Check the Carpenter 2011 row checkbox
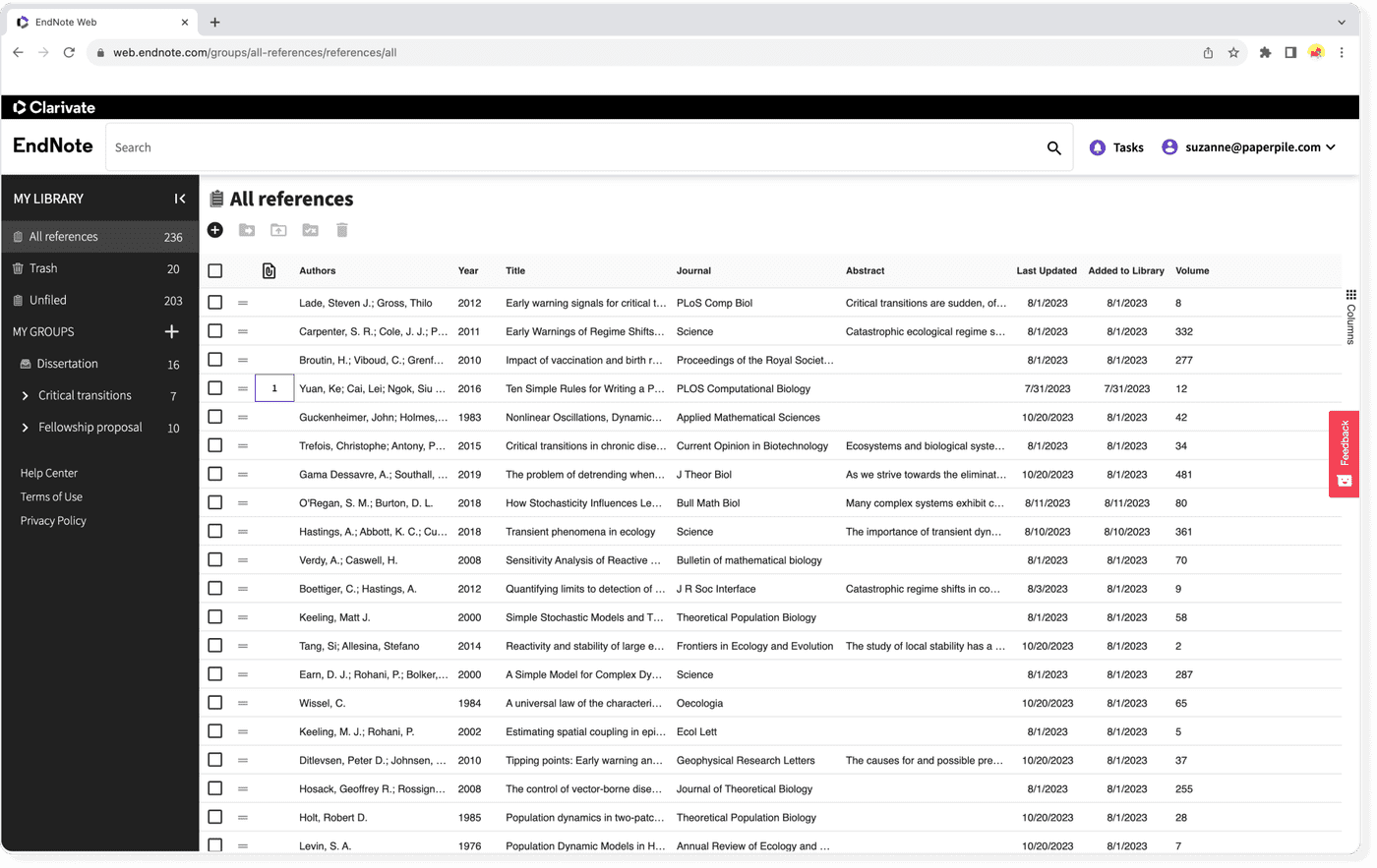Screen dimensions: 1377x868 (x=214, y=331)
